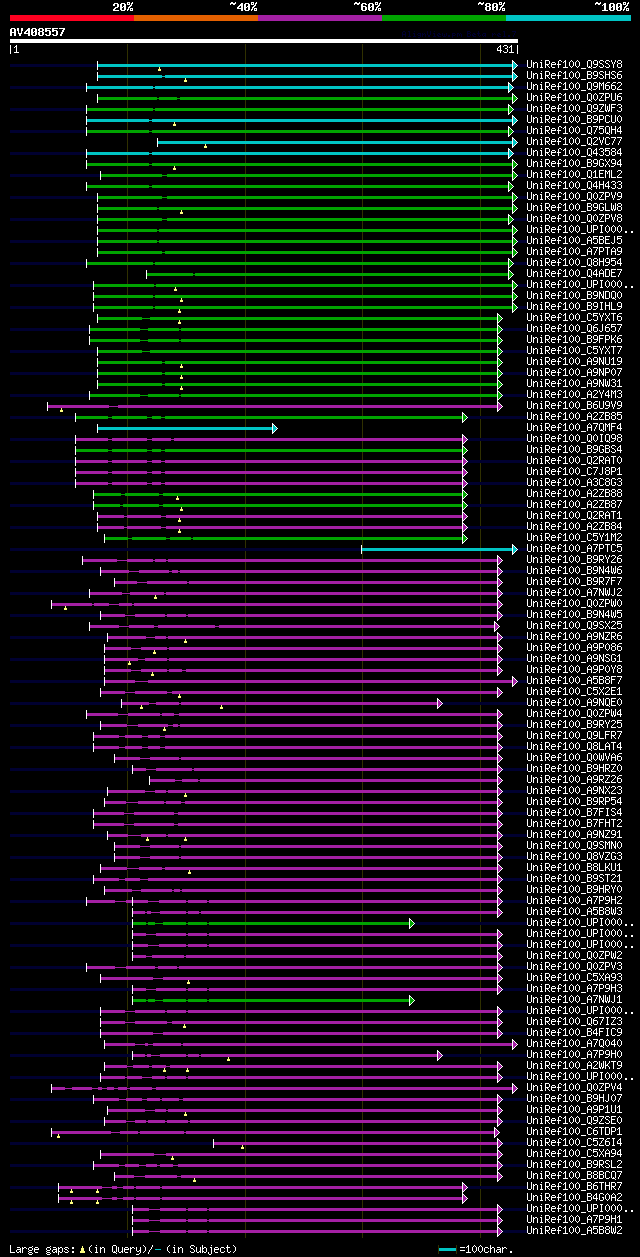Click the UniRef100_Q67IZ3 label

click(574, 1021)
